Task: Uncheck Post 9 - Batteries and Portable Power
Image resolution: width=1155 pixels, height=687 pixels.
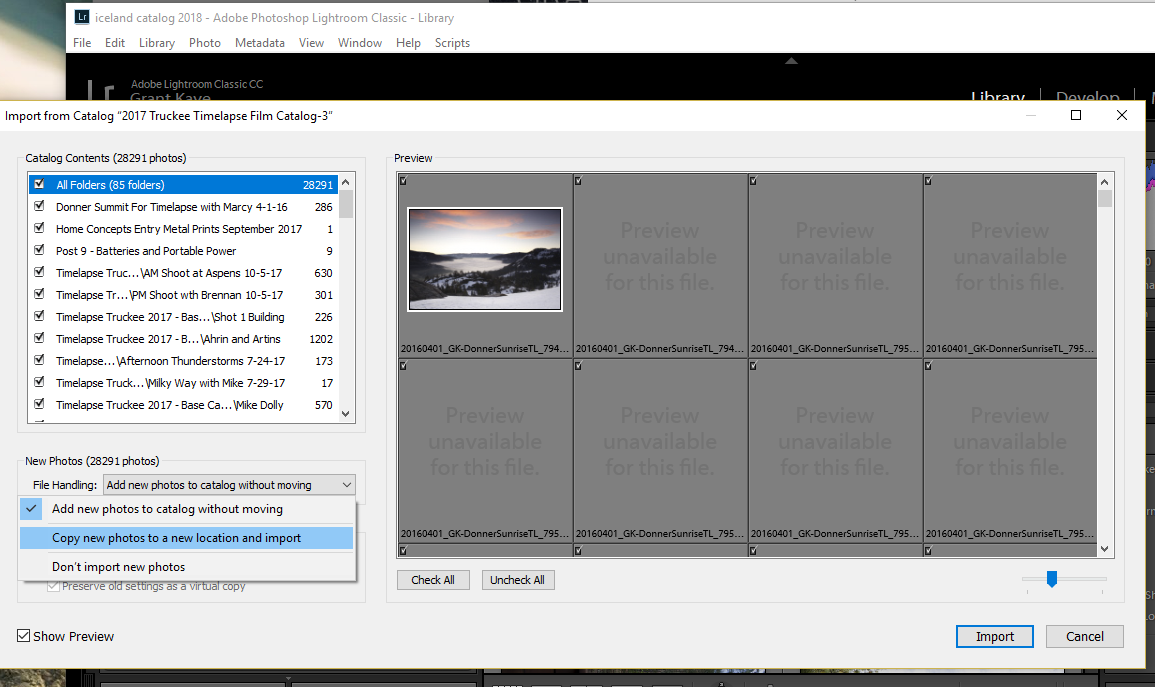Action: [40, 250]
